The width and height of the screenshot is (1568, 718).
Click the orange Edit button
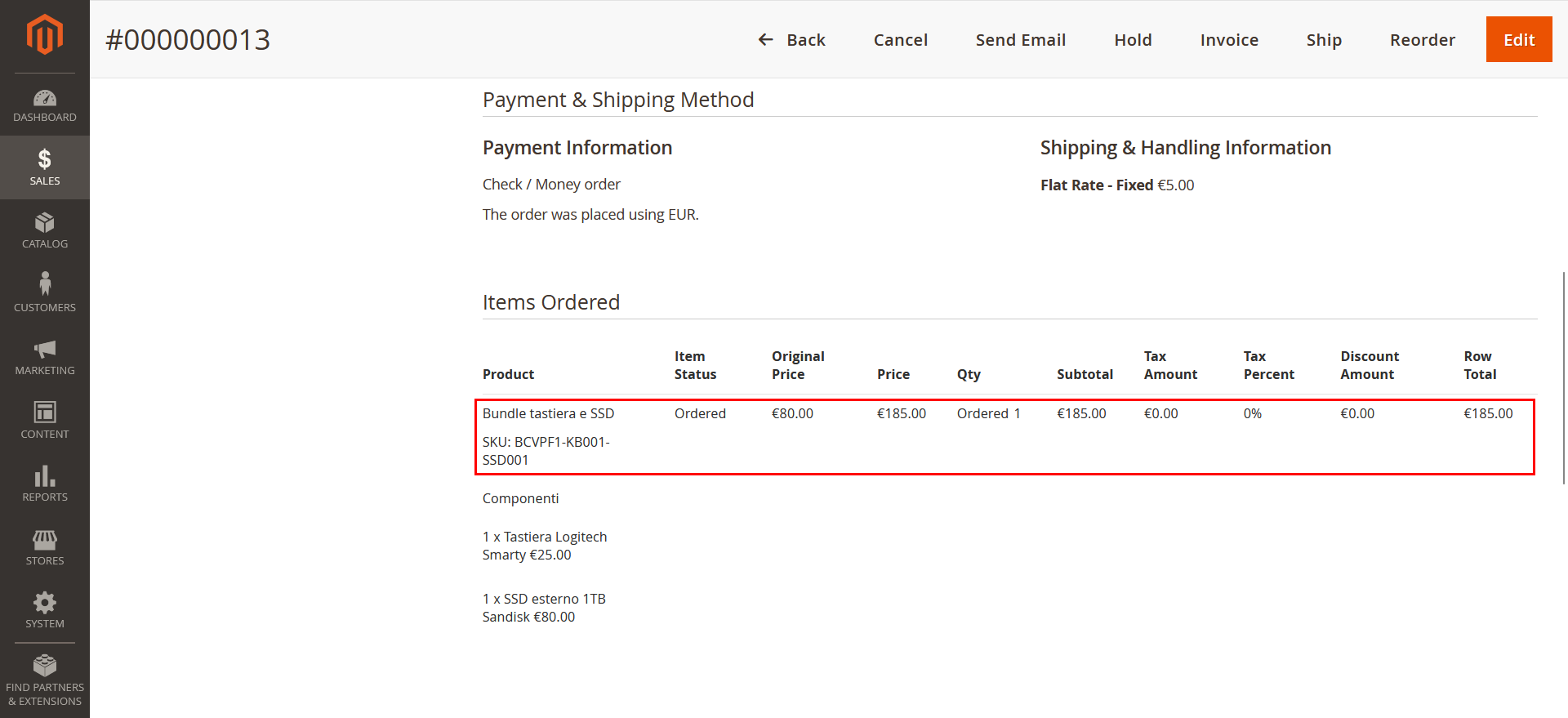pyautogui.click(x=1518, y=40)
